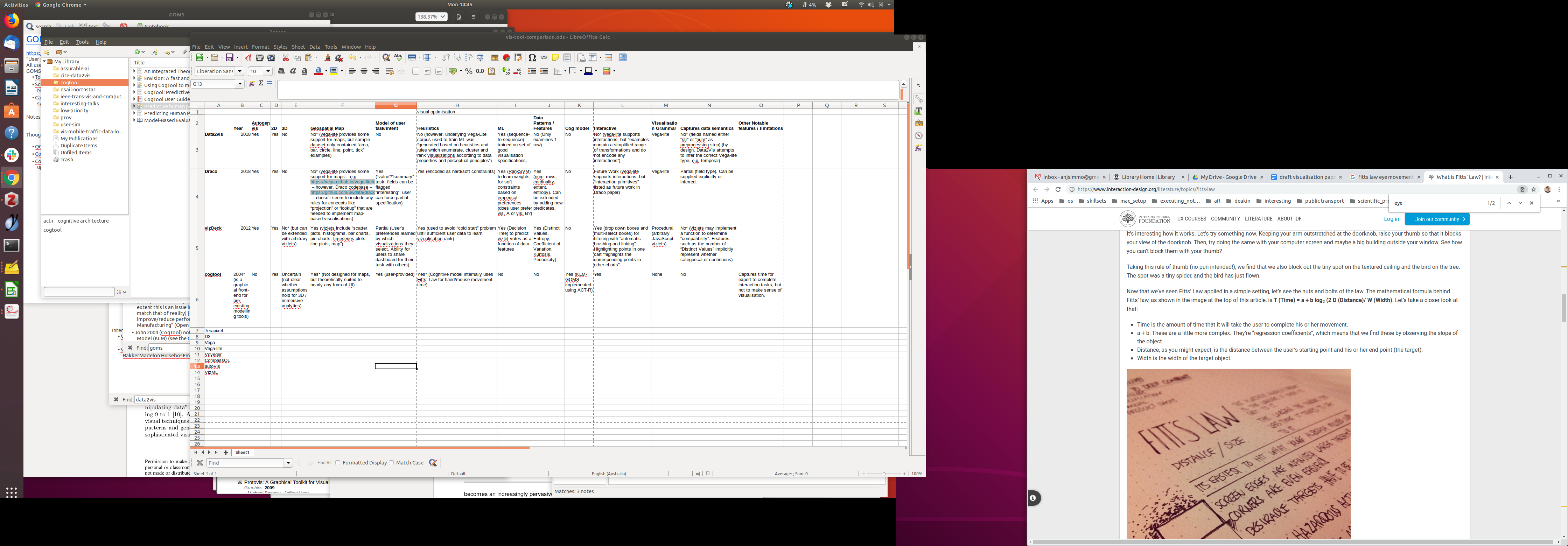Click Join our community button
This screenshot has height=546, width=1568.
1436,219
